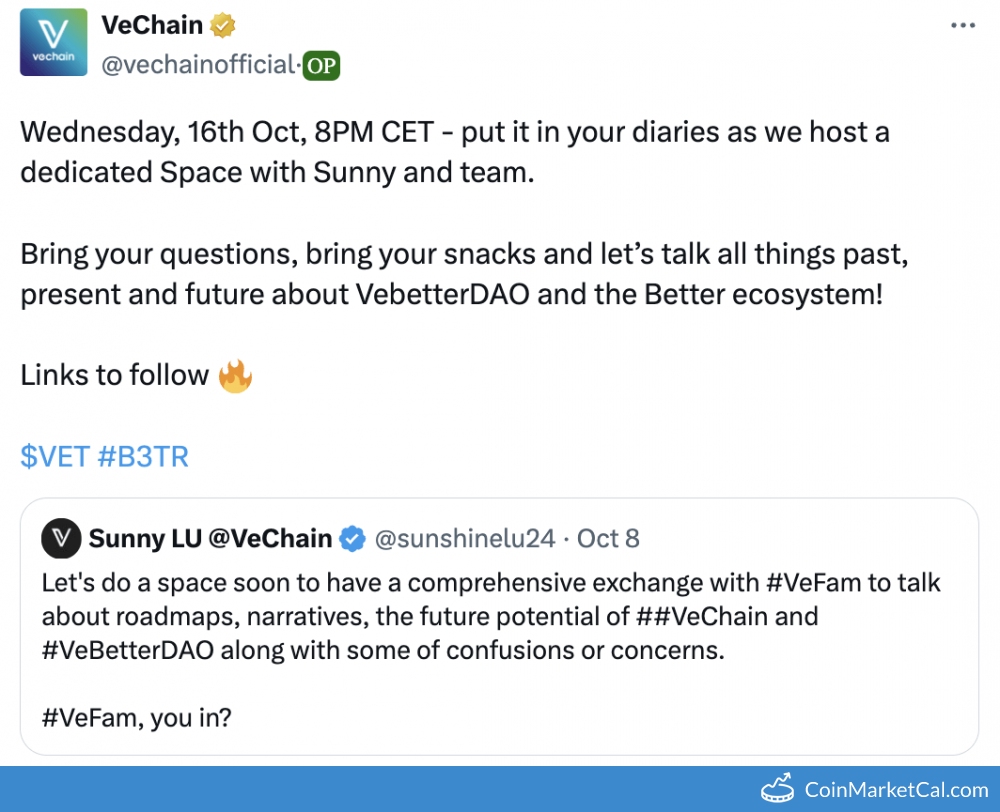Click the blue verified checkmark badge
The width and height of the screenshot is (1000, 812).
[x=352, y=539]
